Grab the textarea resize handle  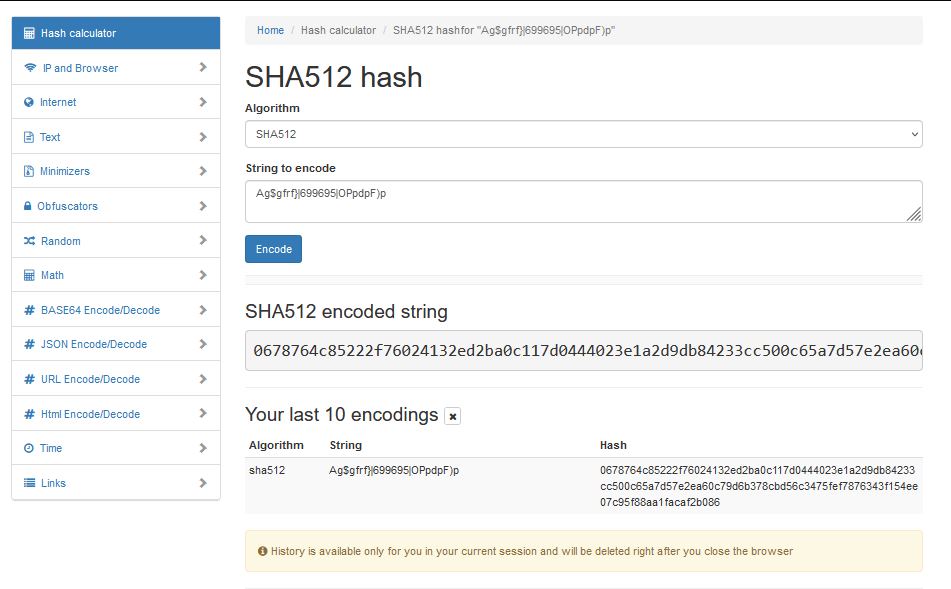(x=914, y=214)
